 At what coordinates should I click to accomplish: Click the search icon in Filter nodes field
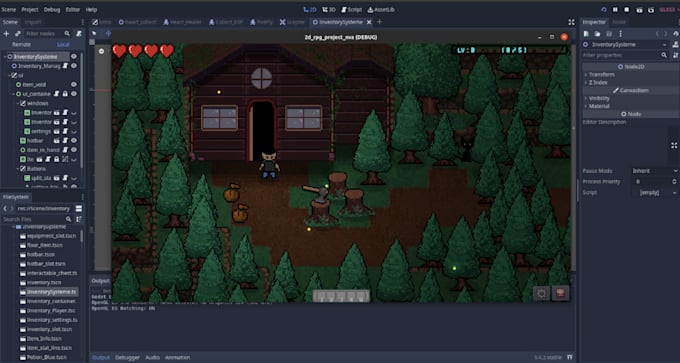coord(67,33)
